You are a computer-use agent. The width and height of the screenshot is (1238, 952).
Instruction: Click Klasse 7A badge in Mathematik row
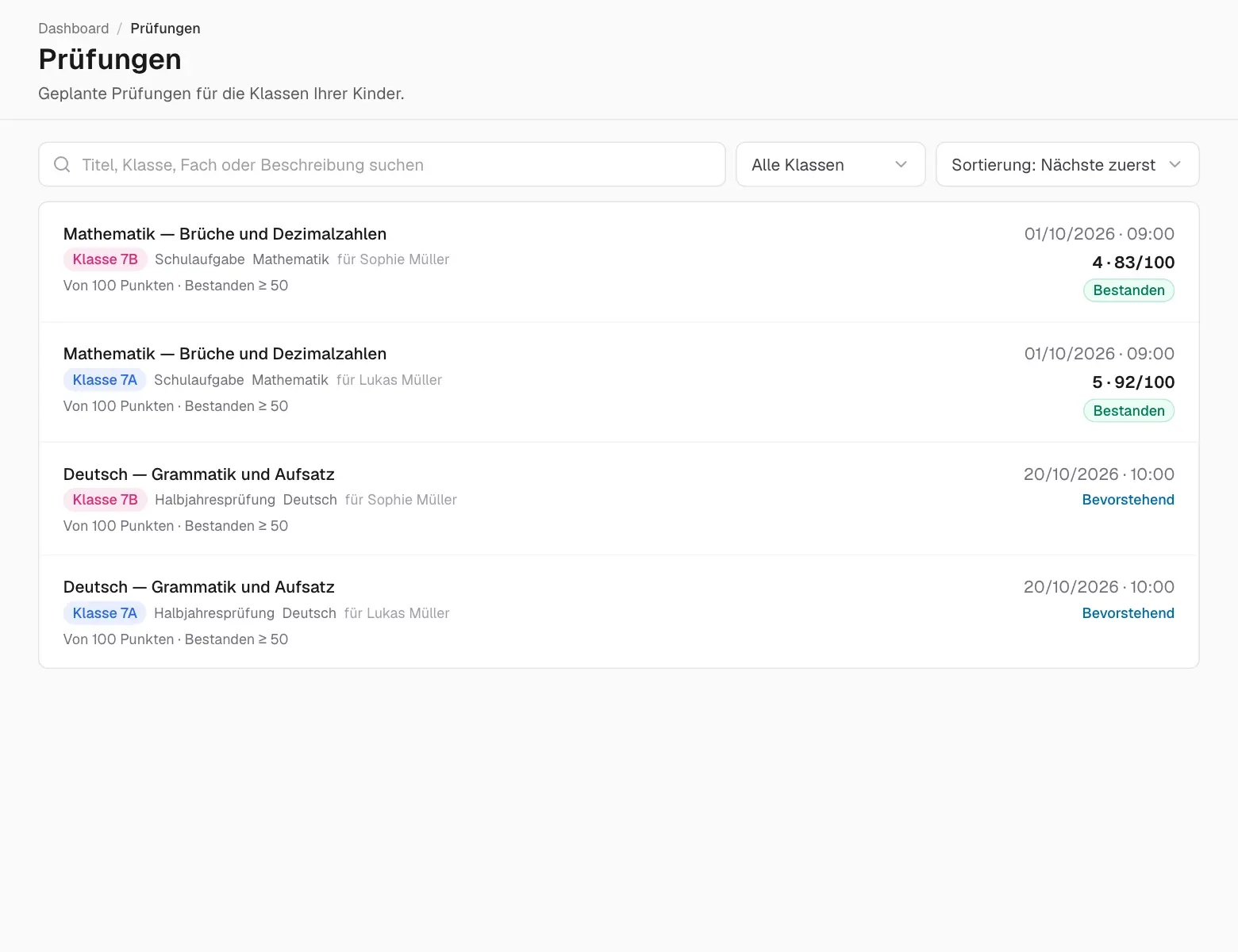pyautogui.click(x=105, y=380)
